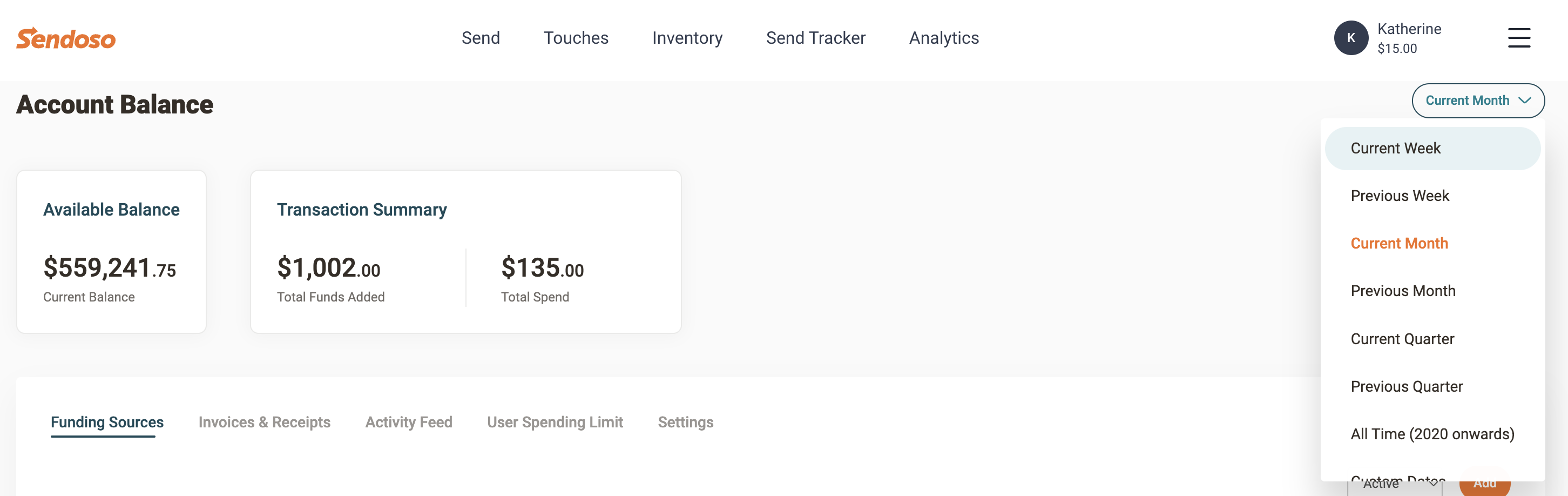Go to the Send page

480,38
